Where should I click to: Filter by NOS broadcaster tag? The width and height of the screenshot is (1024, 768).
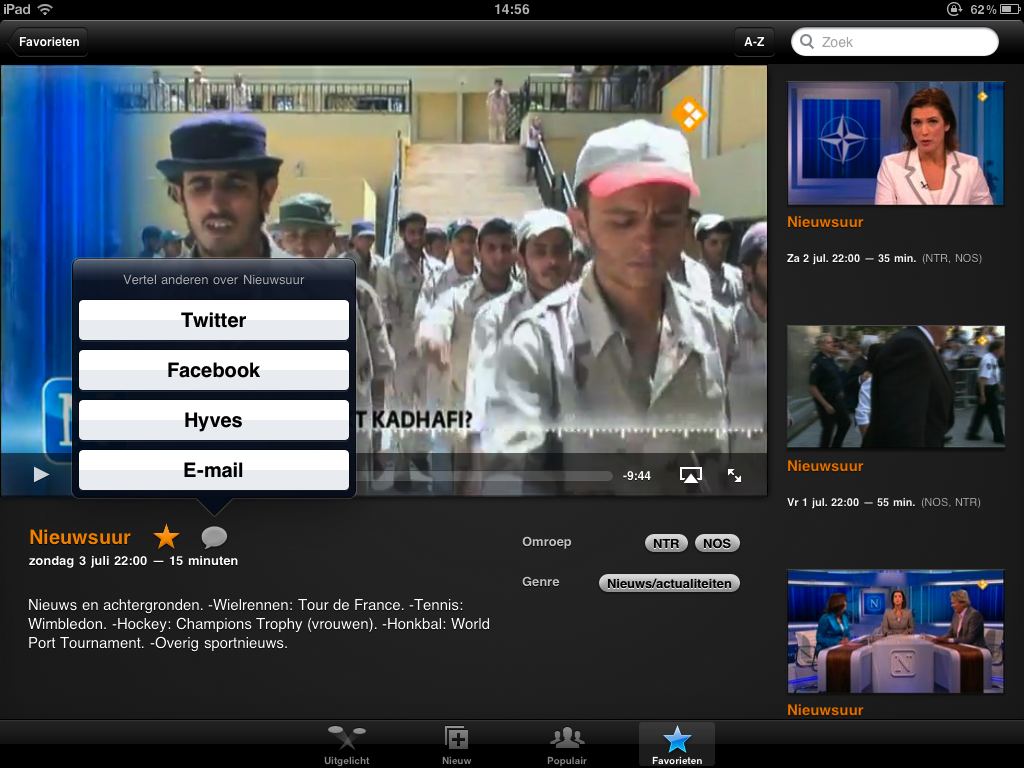[717, 544]
